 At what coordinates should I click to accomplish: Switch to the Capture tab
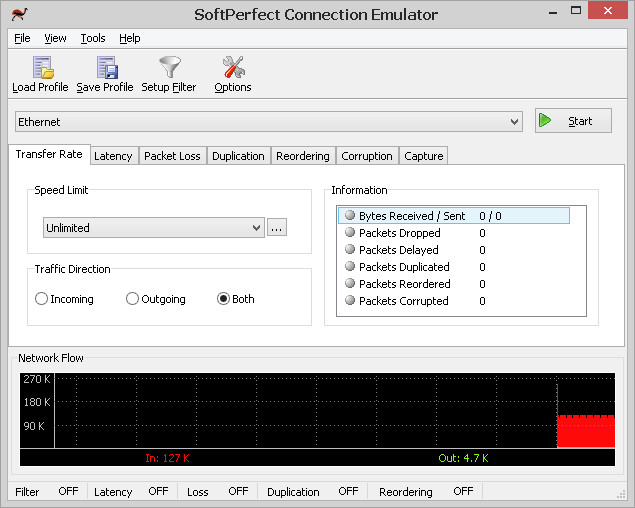pyautogui.click(x=424, y=156)
